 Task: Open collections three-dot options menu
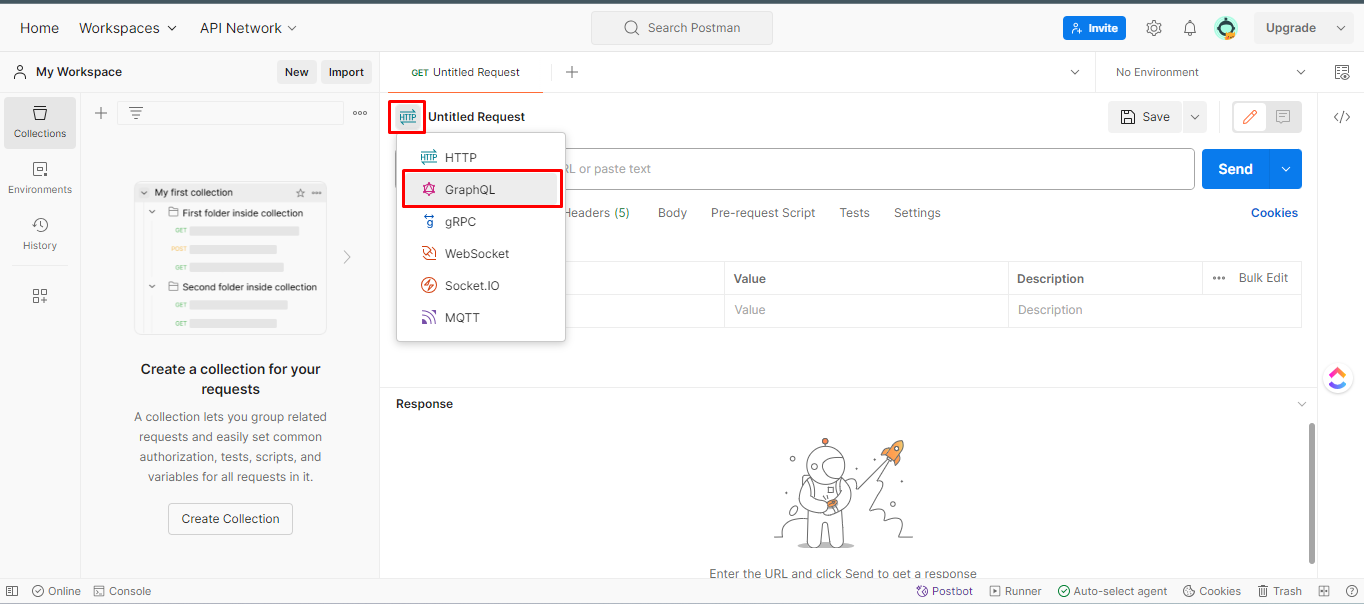pyautogui.click(x=360, y=113)
